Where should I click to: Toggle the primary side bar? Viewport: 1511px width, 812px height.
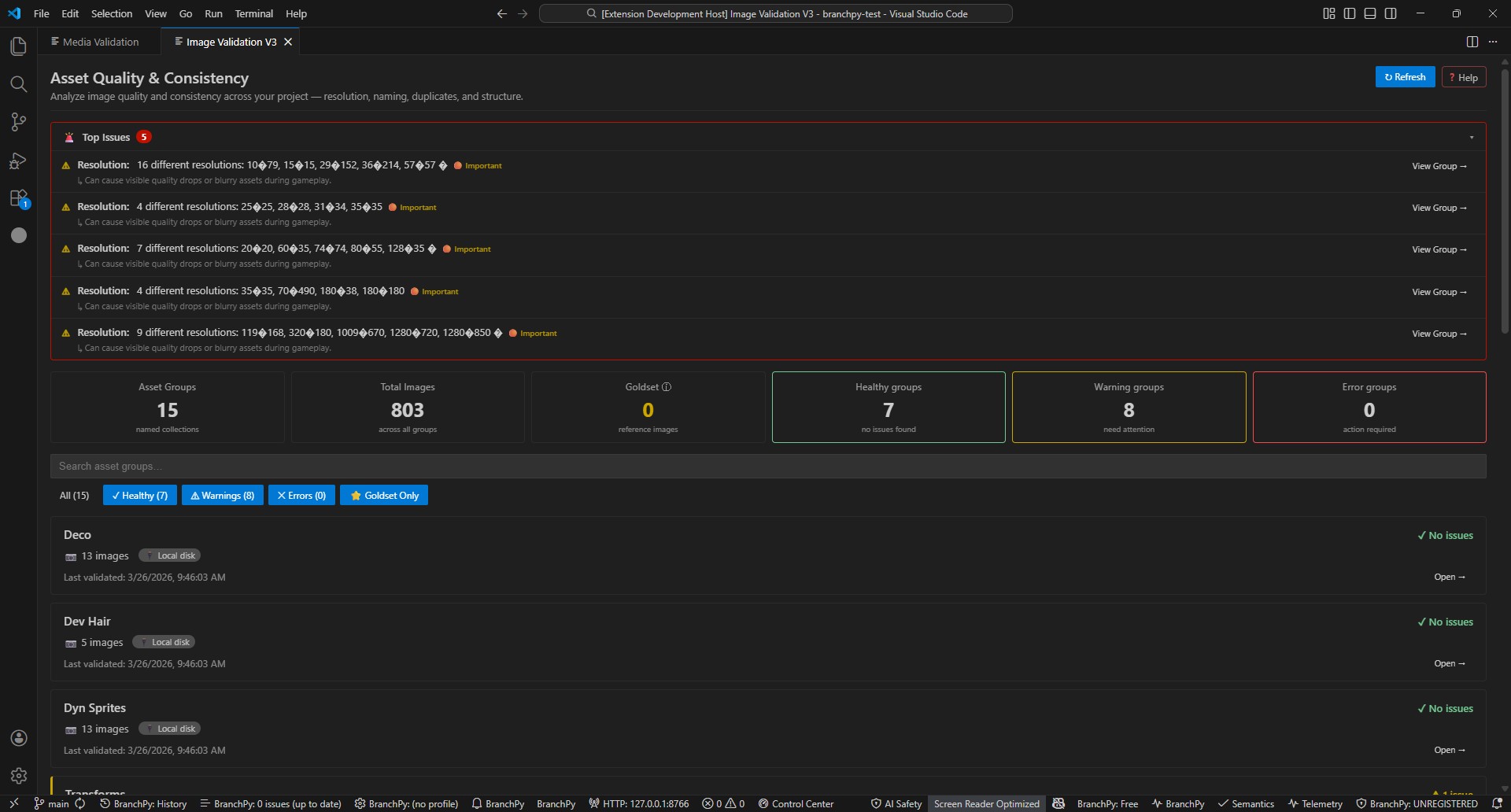click(x=1350, y=13)
